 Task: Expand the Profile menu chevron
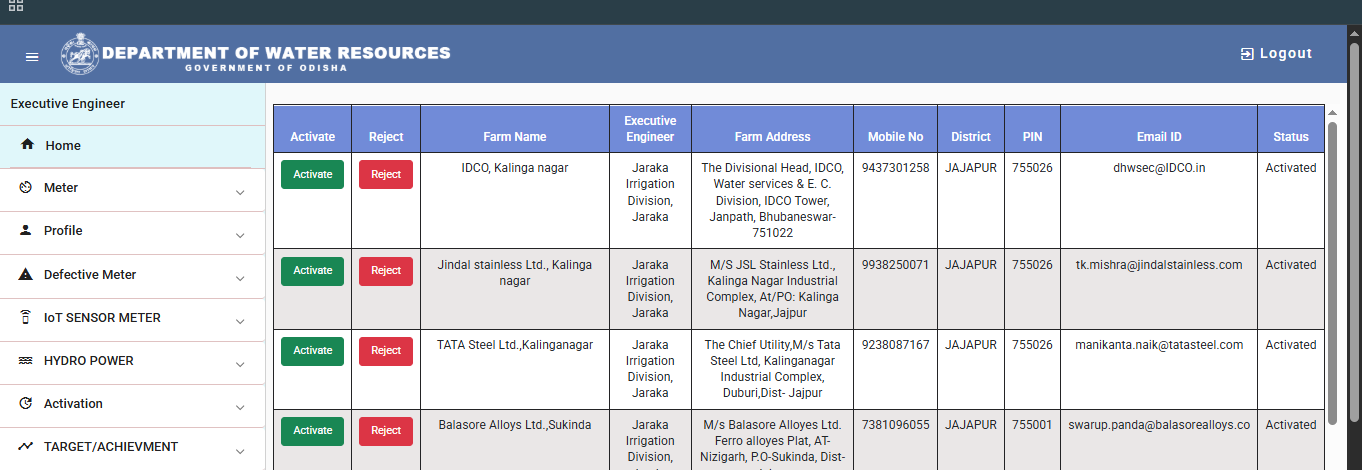pos(240,236)
